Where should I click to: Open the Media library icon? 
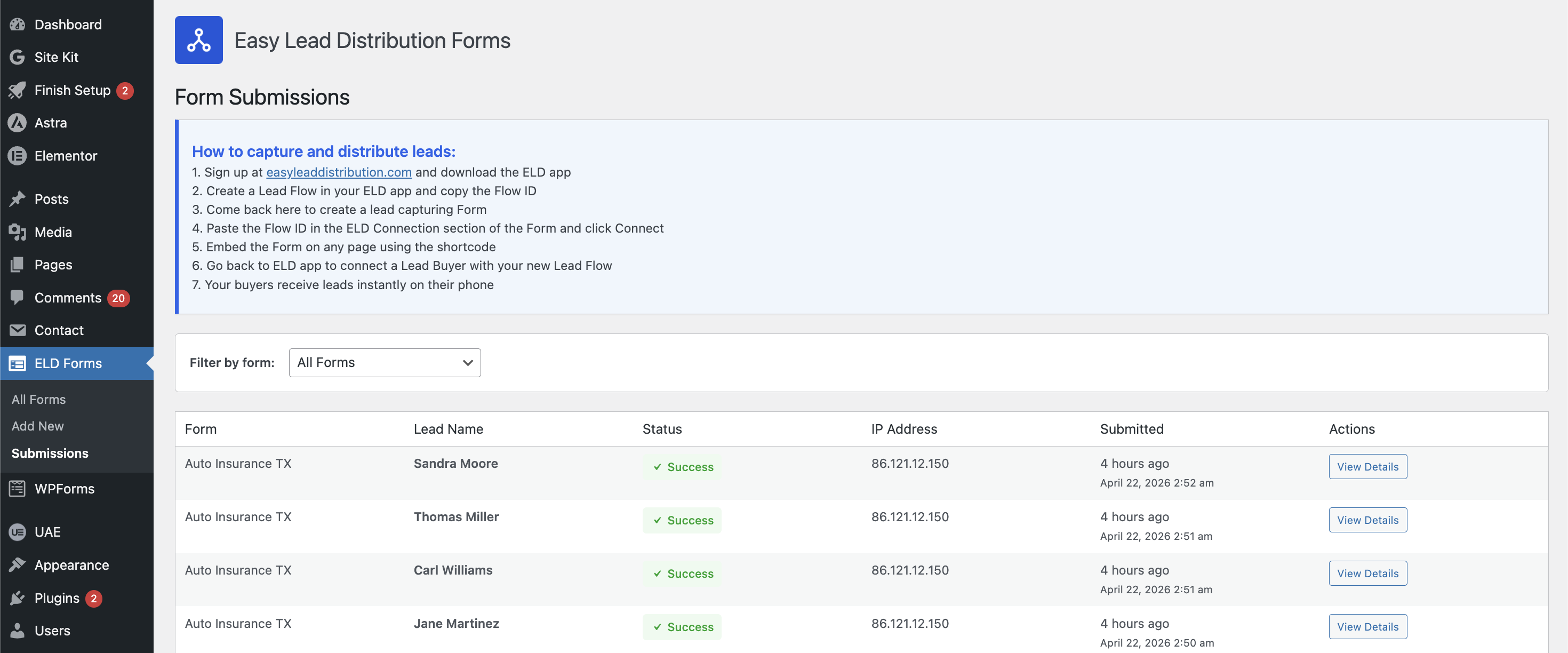[17, 232]
